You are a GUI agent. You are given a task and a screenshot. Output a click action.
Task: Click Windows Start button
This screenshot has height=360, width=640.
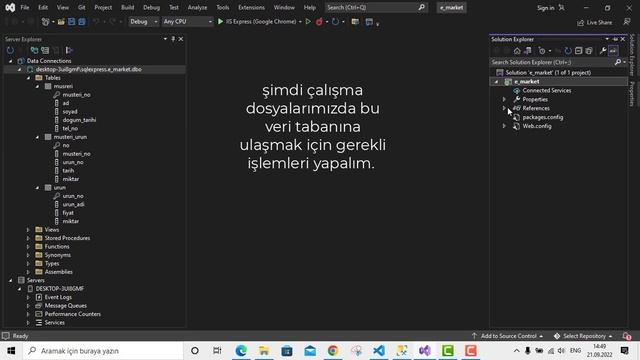pos(11,351)
